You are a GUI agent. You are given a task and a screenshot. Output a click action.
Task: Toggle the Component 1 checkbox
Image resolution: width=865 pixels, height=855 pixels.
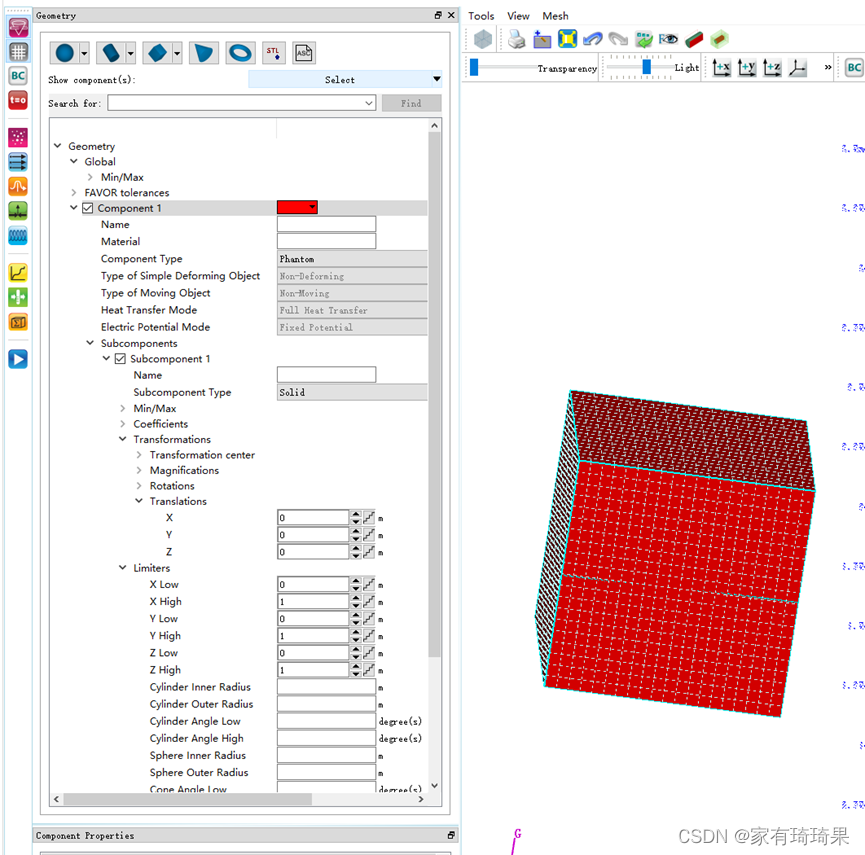pyautogui.click(x=87, y=208)
